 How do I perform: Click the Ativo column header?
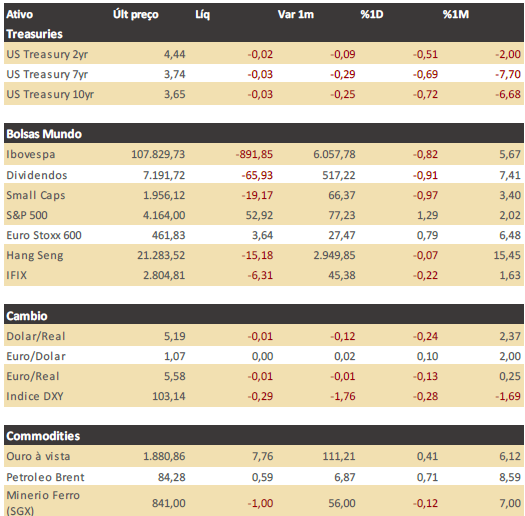[19, 14]
